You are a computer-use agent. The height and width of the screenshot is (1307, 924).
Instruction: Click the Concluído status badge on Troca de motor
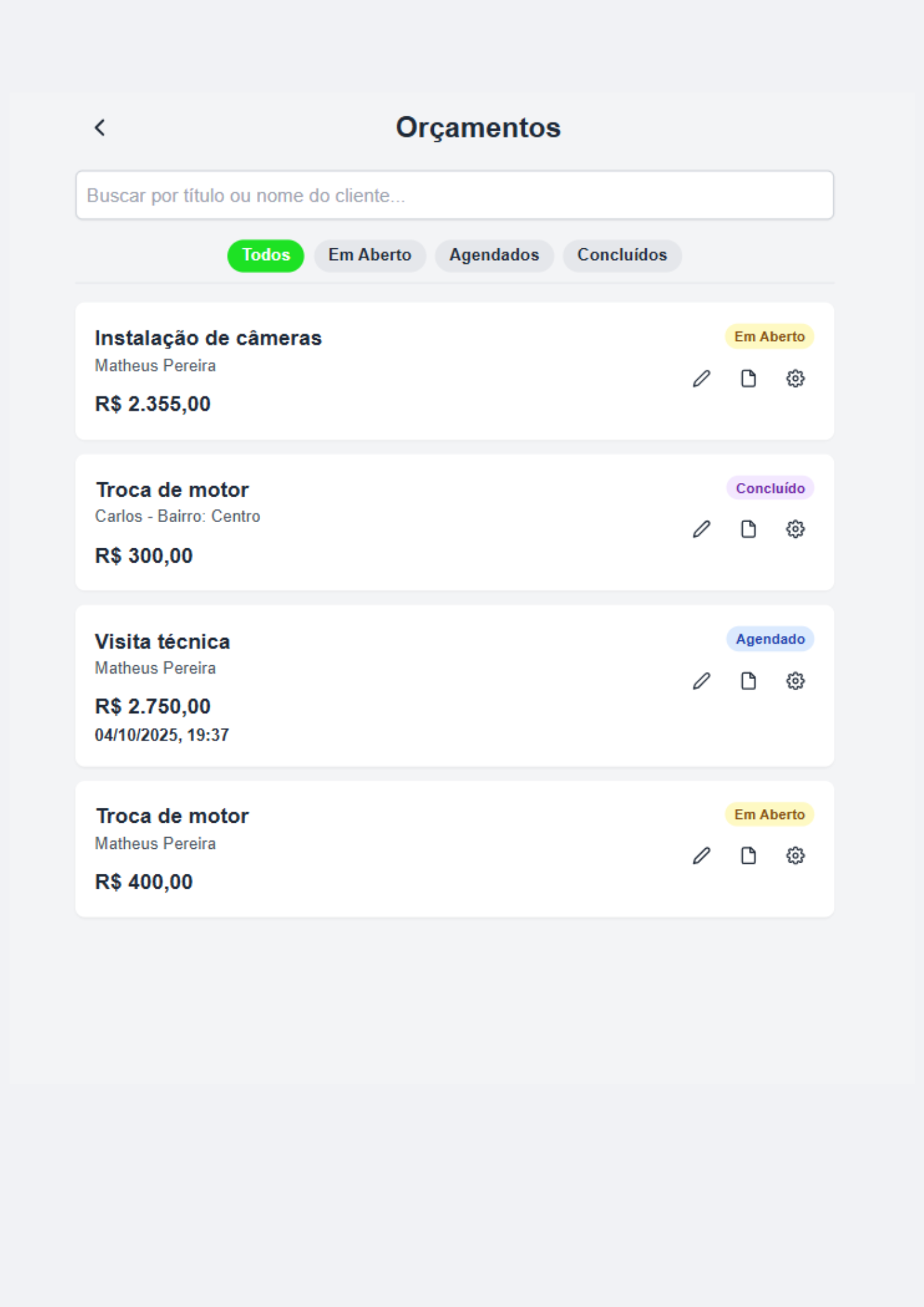pos(770,488)
